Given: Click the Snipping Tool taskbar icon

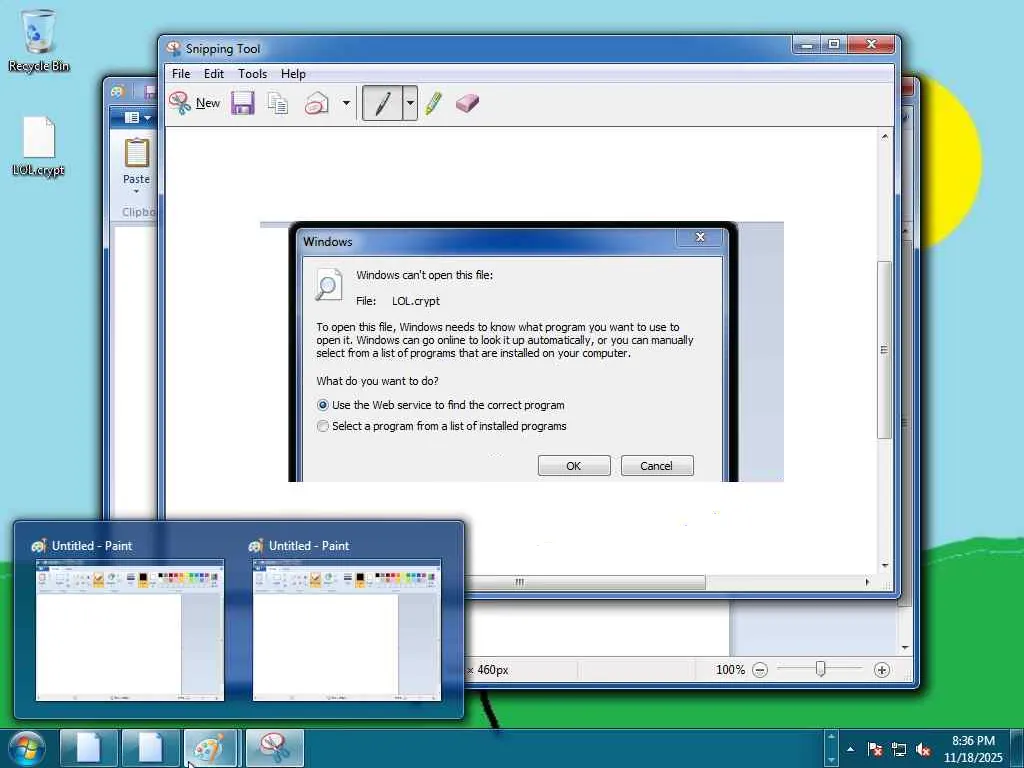Looking at the screenshot, I should [x=275, y=748].
